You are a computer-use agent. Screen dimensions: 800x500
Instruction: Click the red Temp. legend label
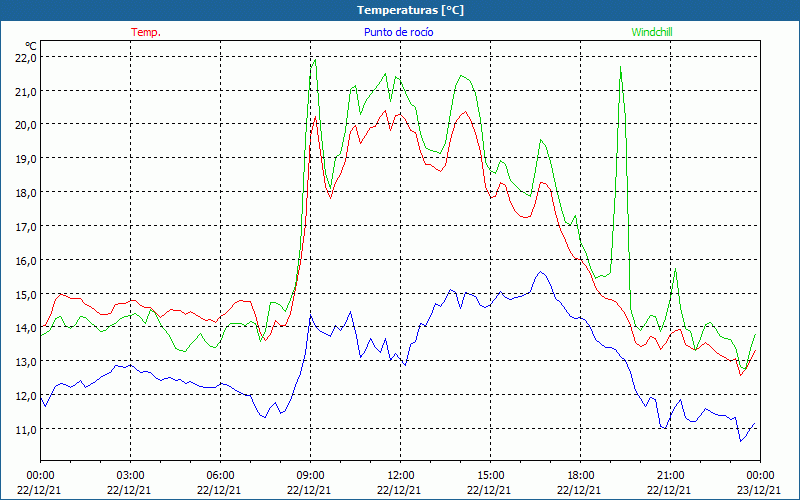point(146,32)
